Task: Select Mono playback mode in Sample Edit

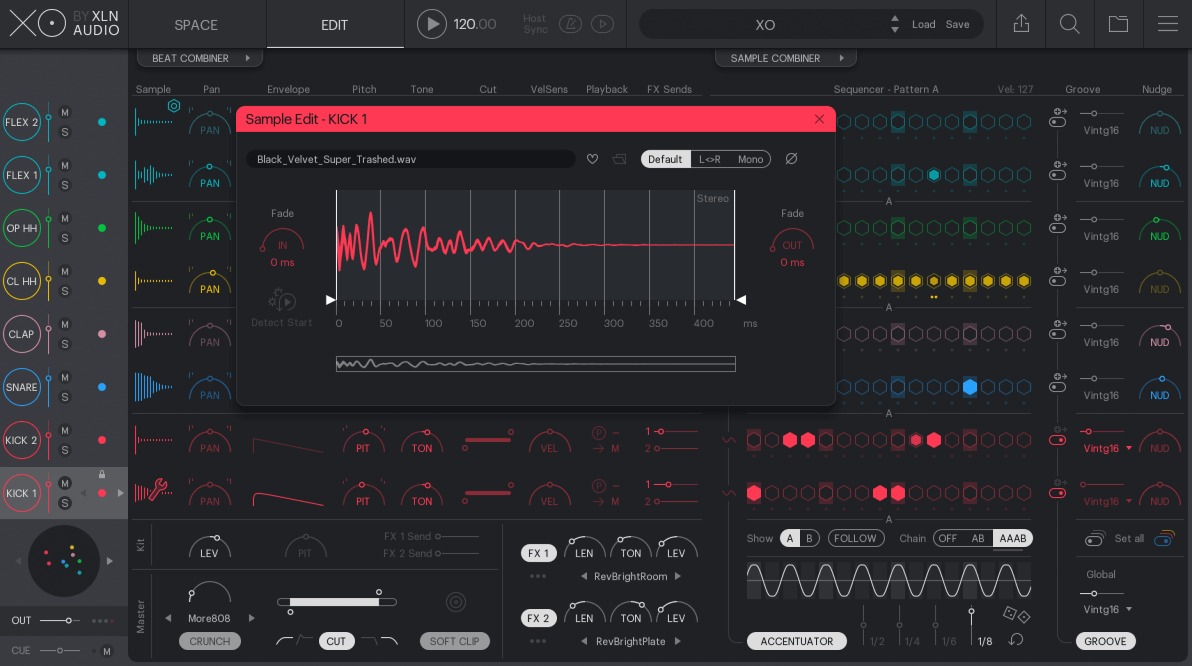Action: point(750,159)
